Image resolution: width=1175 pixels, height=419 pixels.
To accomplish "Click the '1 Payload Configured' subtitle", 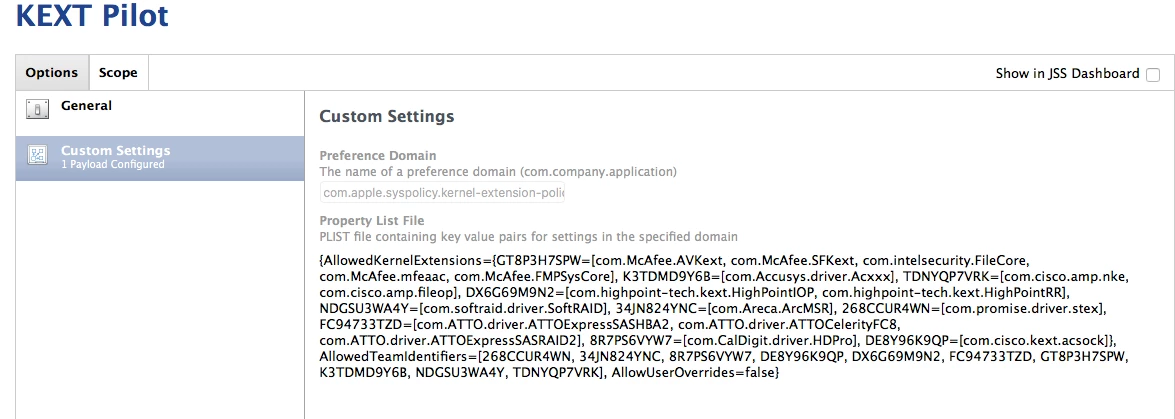I will coord(112,165).
